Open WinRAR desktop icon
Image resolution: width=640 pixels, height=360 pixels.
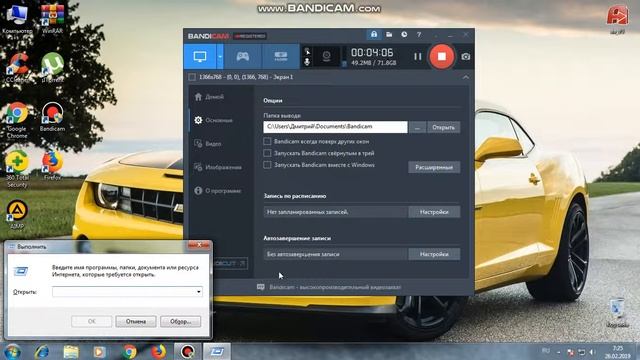(52, 18)
